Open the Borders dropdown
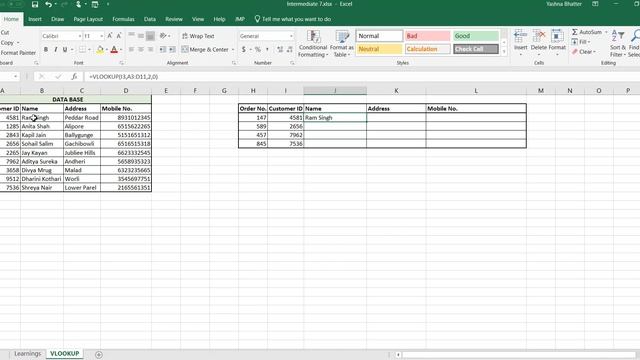Screen dimensions: 640x360 [x=89, y=49]
